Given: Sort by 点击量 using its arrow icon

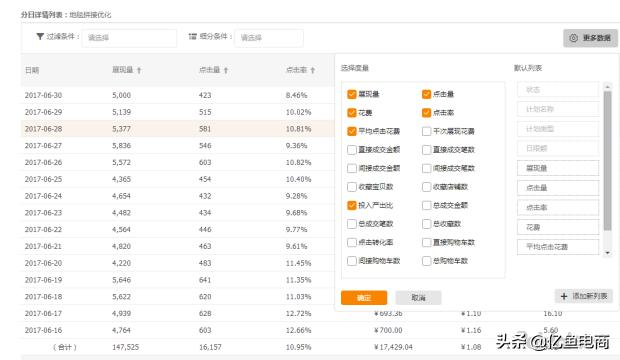Looking at the screenshot, I should pos(226,70).
